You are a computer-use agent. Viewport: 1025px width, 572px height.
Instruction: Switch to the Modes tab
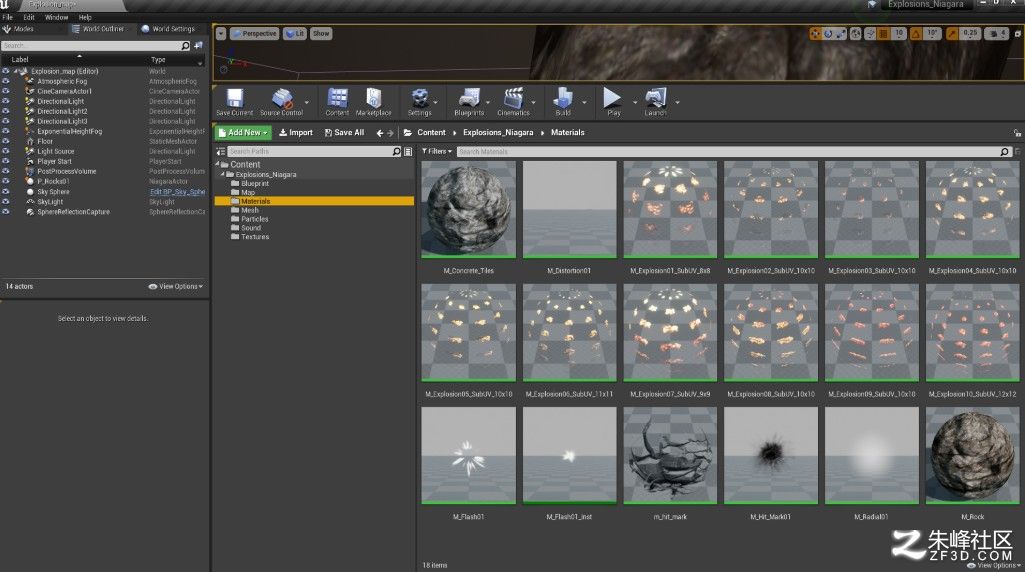[x=18, y=29]
